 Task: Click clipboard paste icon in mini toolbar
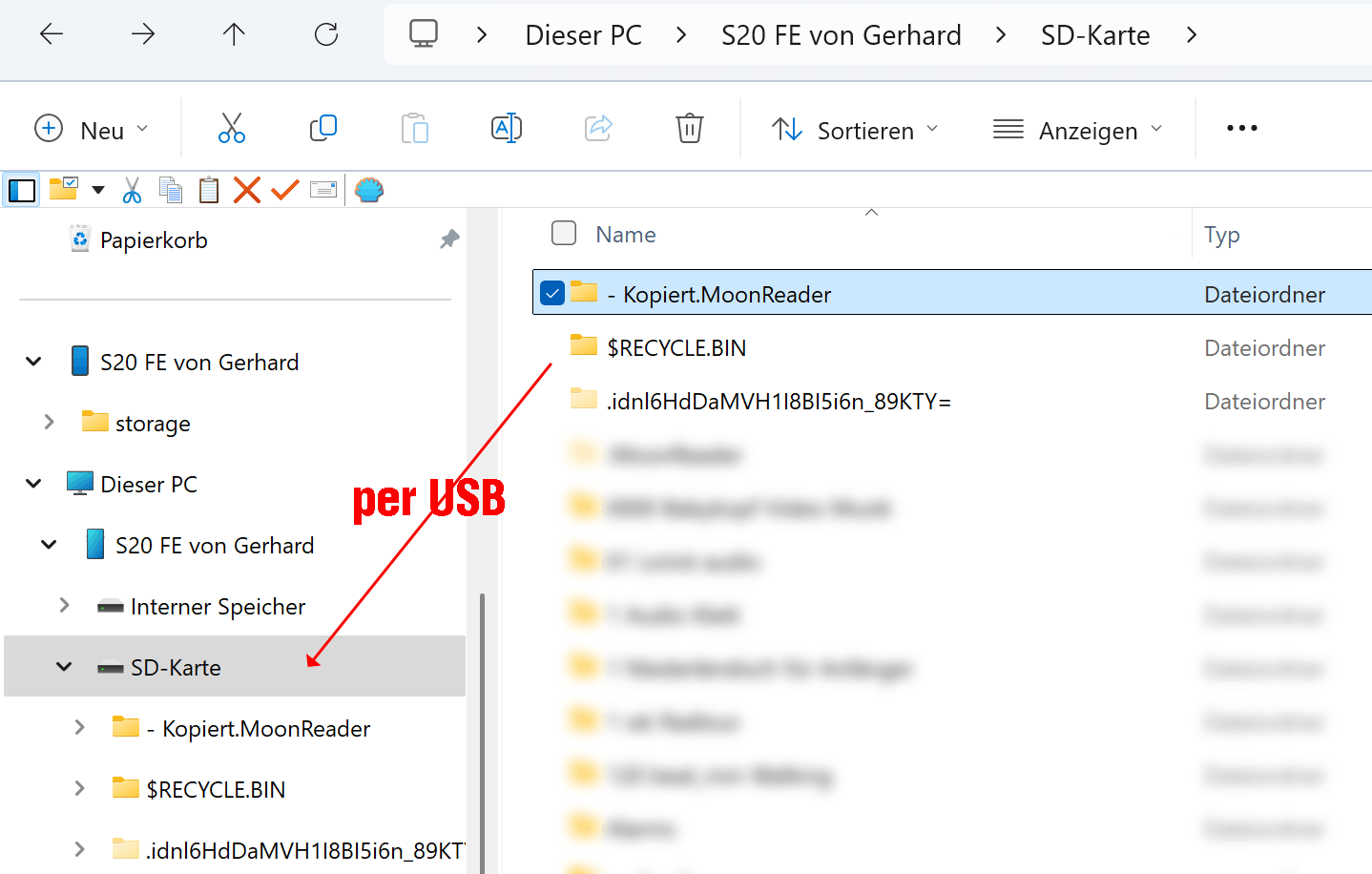tap(209, 190)
